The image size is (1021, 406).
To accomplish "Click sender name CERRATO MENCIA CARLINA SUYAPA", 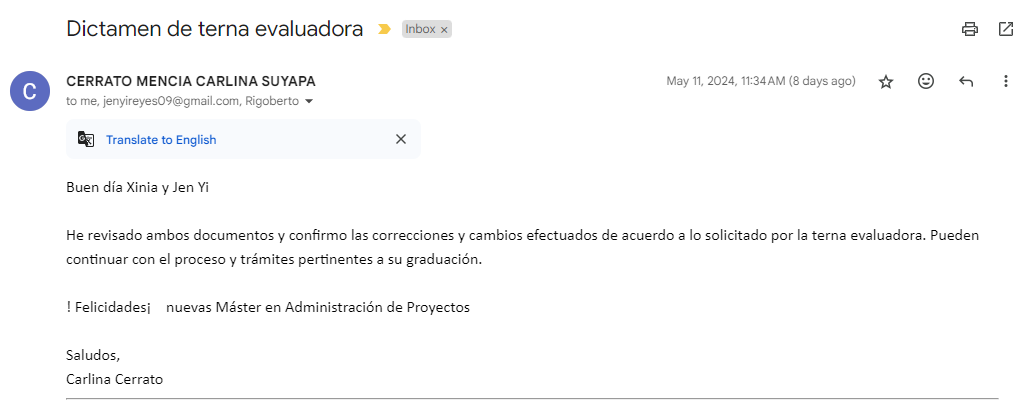I will pyautogui.click(x=190, y=81).
